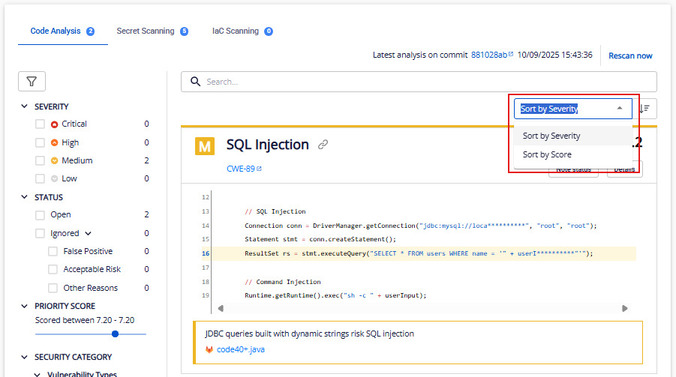Viewport: 676px width, 377px height.
Task: Copy link icon next to SQL Injection
Action: click(323, 145)
